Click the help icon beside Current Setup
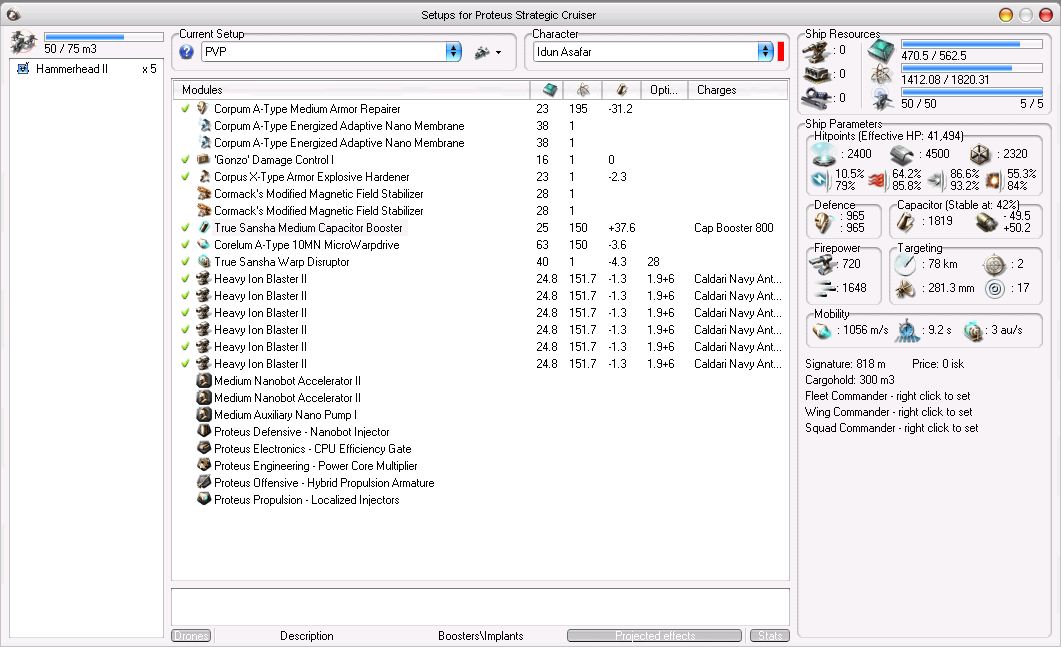 (x=187, y=52)
